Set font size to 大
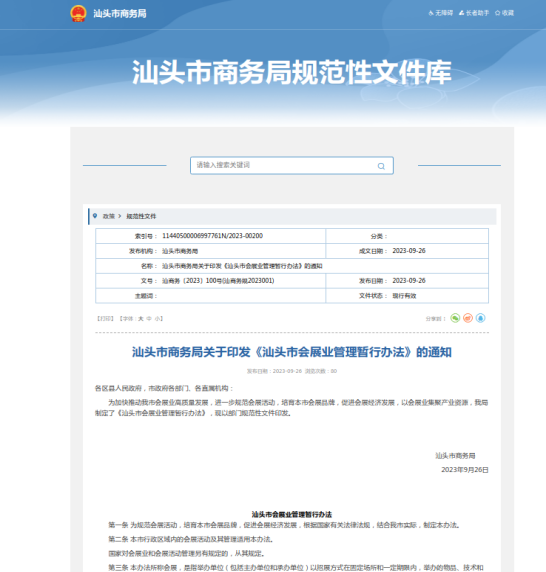The width and height of the screenshot is (546, 572). 141,318
